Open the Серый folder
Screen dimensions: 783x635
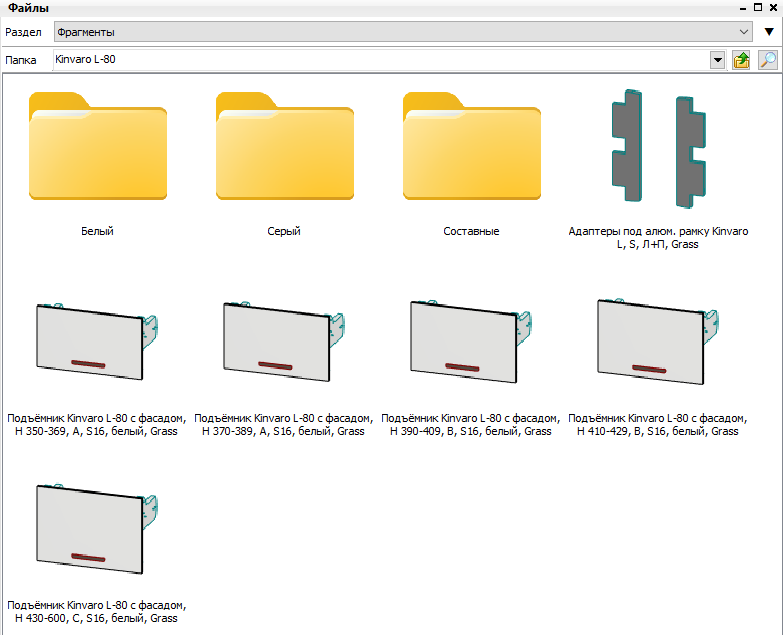click(x=285, y=146)
